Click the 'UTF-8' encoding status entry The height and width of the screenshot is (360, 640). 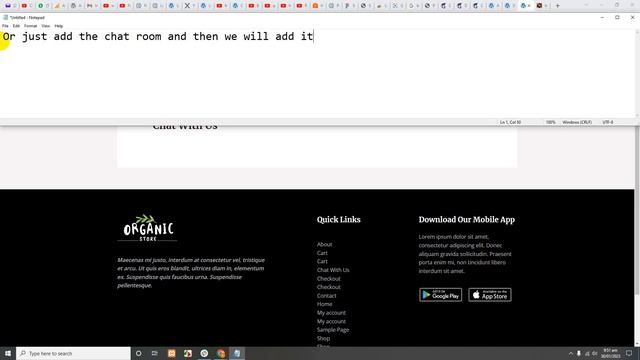click(x=608, y=122)
